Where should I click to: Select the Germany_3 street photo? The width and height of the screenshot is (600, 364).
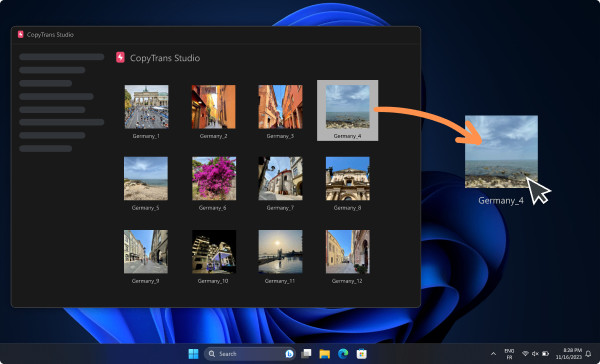[x=280, y=106]
